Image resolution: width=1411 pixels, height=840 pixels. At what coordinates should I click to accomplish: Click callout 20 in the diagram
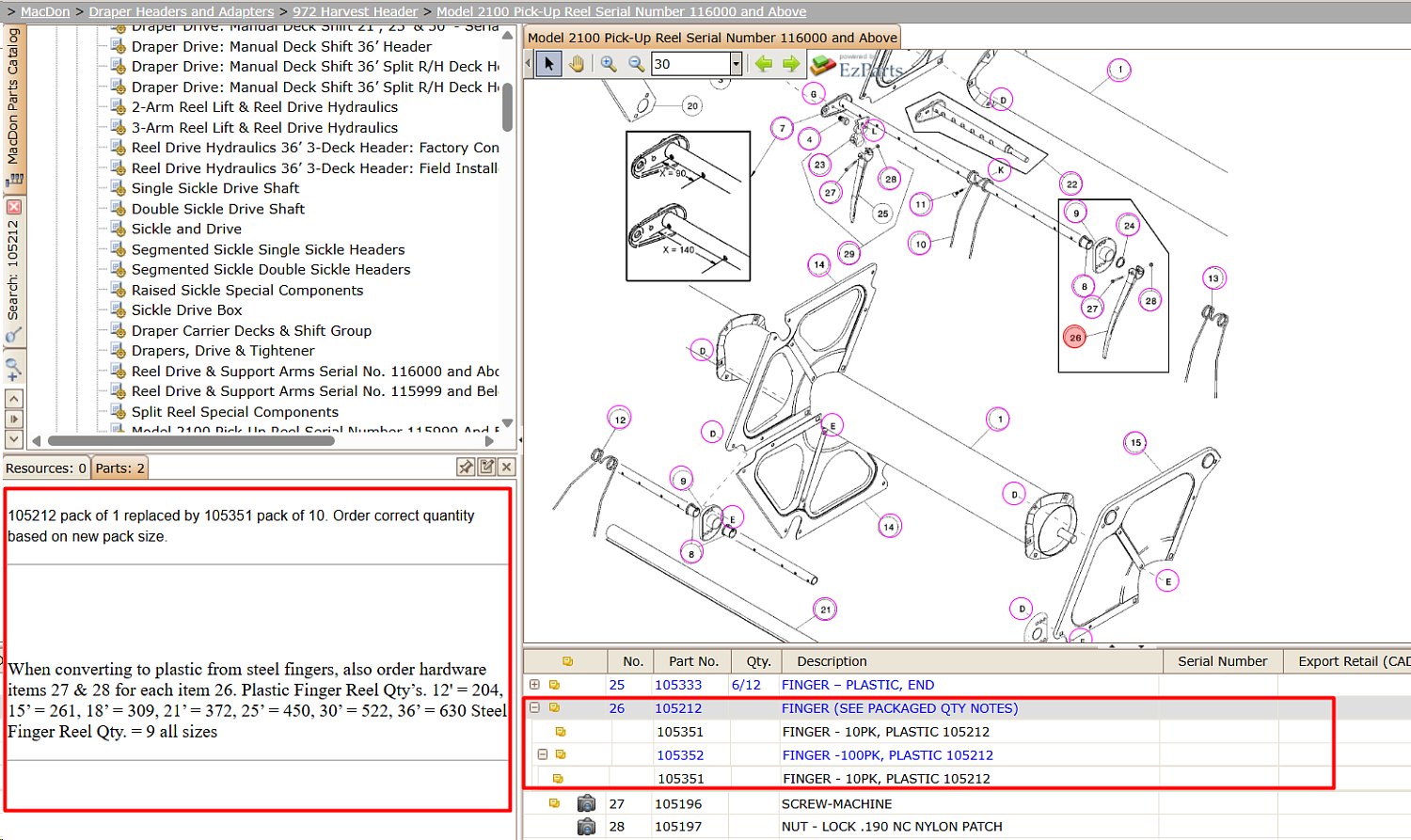click(x=692, y=106)
